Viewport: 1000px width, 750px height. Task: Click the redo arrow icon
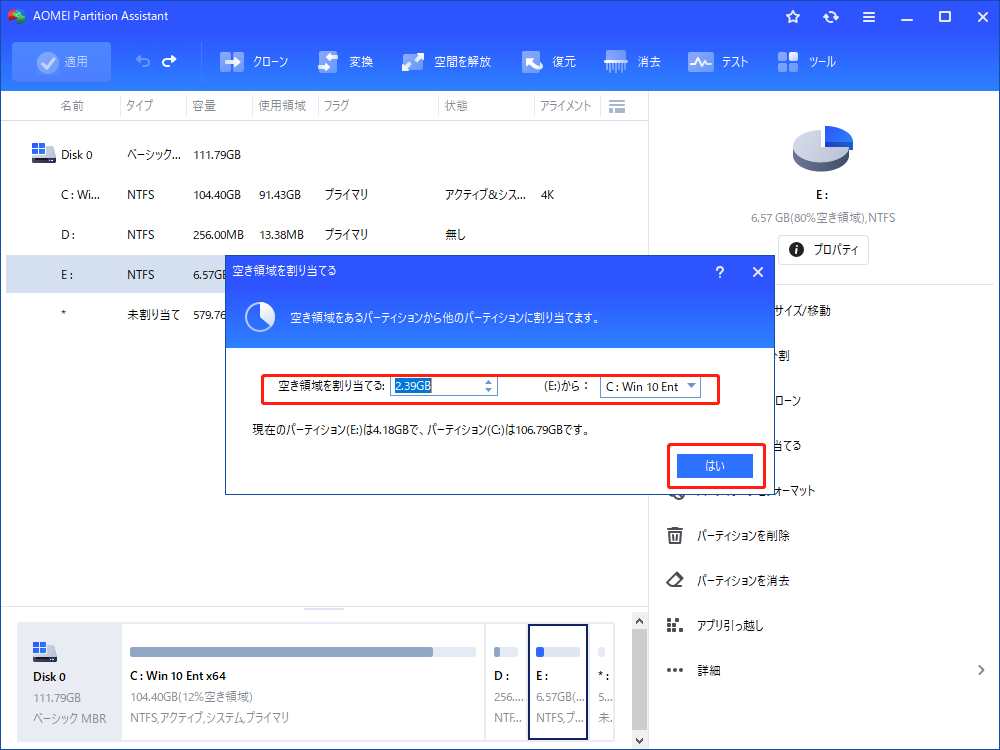click(169, 61)
